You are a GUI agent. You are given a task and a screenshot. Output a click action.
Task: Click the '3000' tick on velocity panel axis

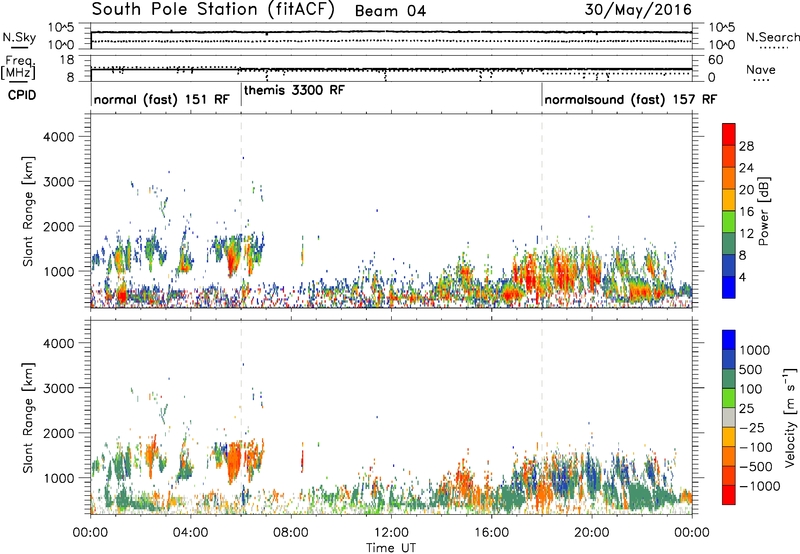click(x=59, y=388)
